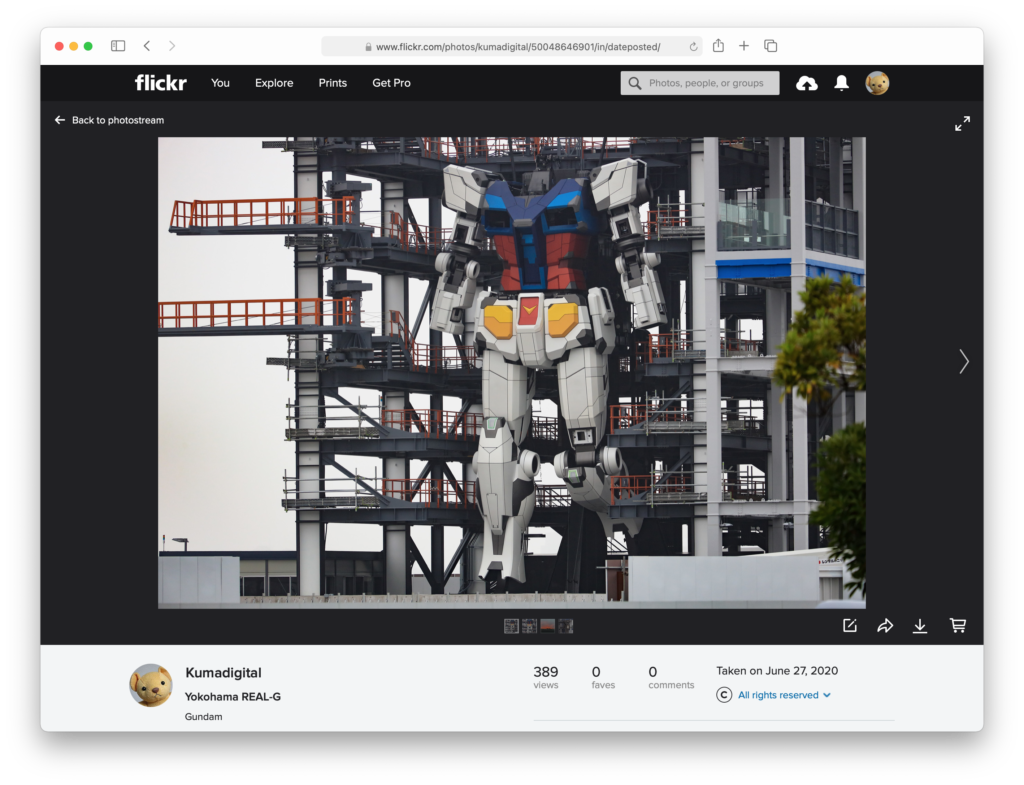The width and height of the screenshot is (1024, 785).
Task: Go to next photo with right chevron
Action: click(964, 361)
